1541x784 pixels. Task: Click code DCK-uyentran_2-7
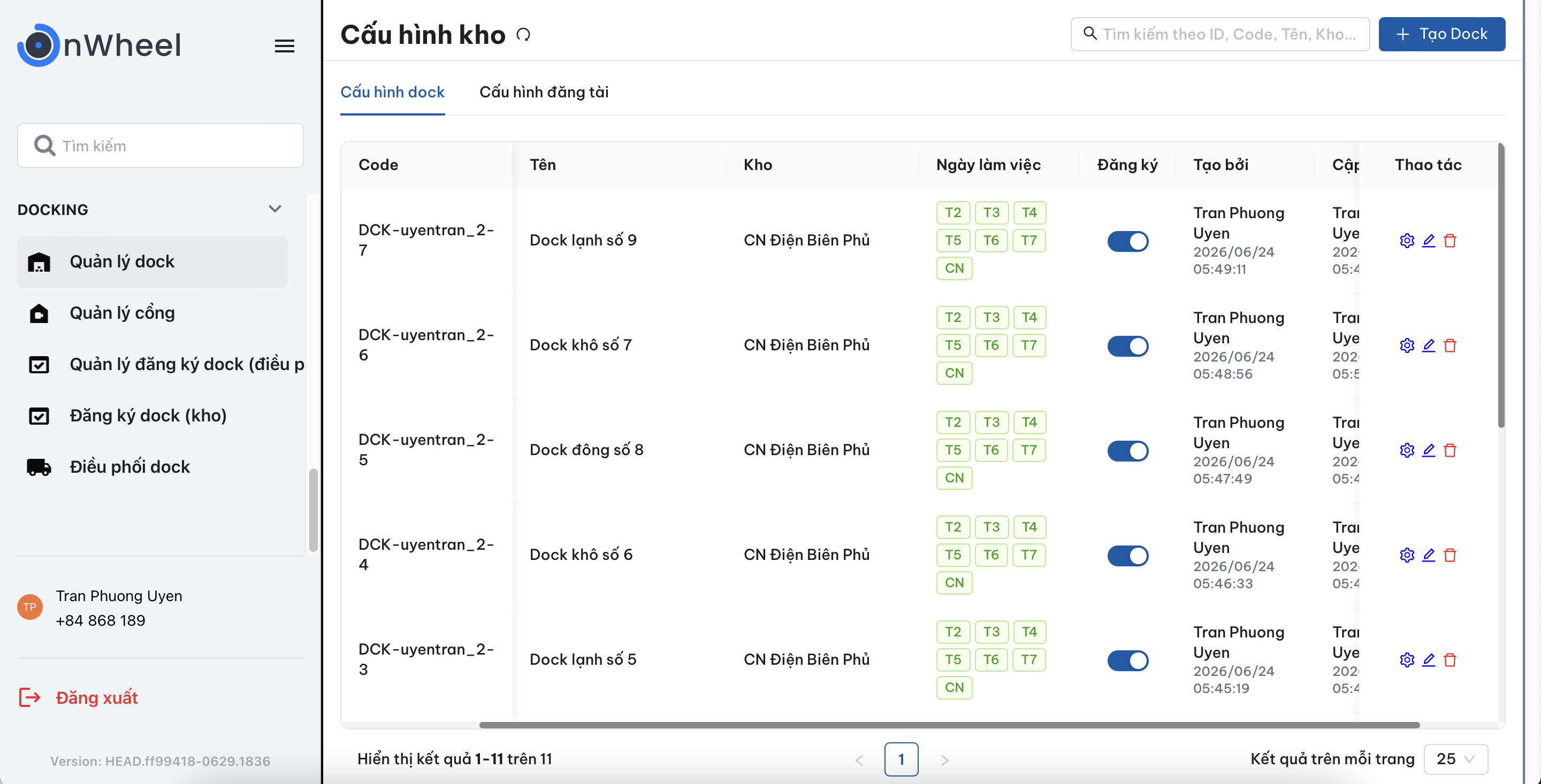[x=426, y=240]
